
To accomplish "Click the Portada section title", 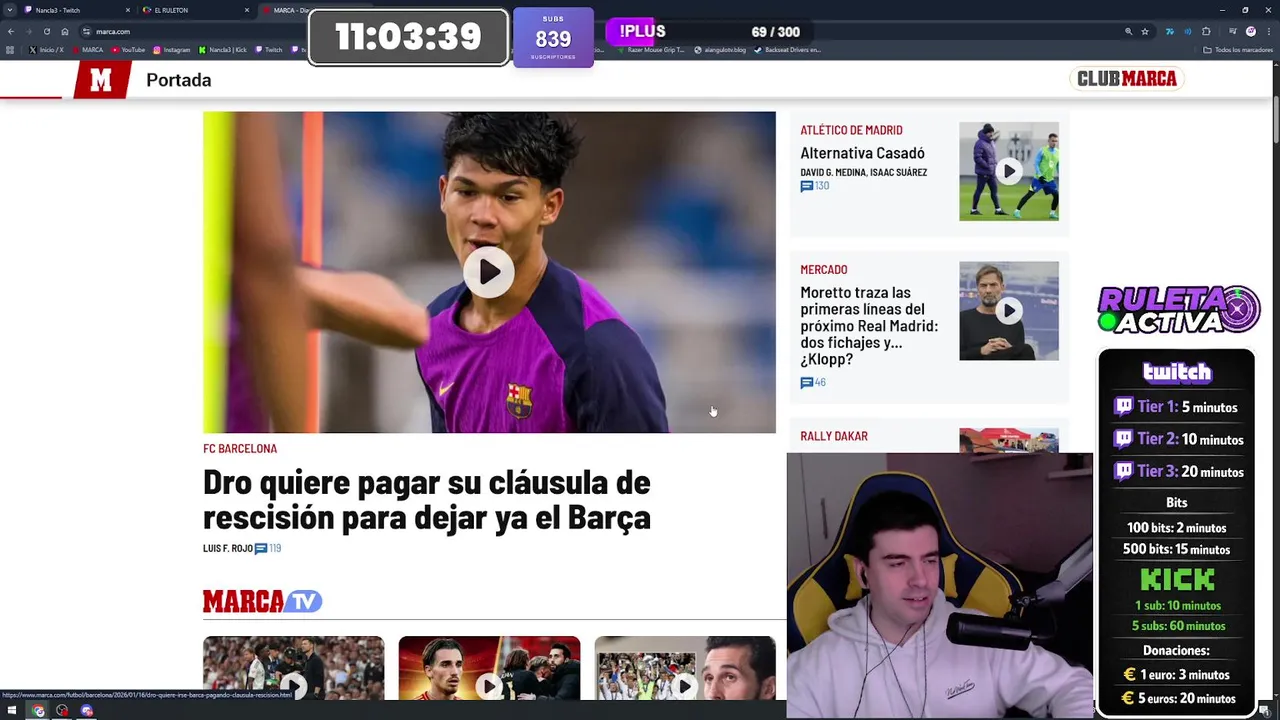I will (178, 80).
